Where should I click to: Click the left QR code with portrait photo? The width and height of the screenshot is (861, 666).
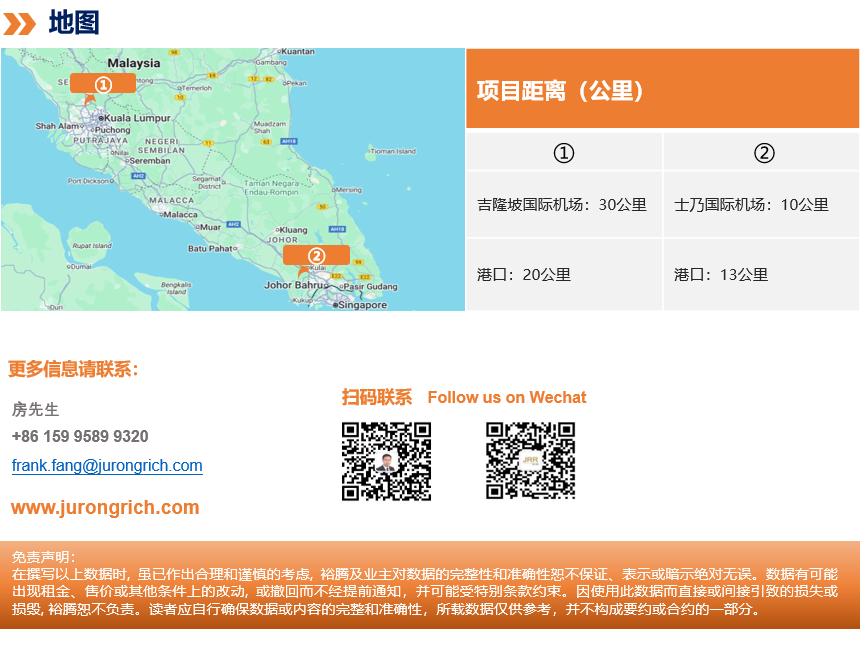[386, 461]
